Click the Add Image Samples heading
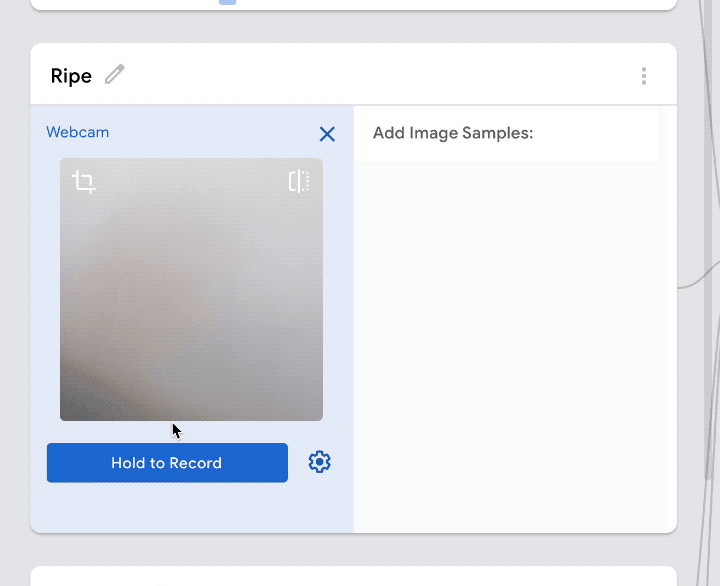Viewport: 720px width, 586px height. tap(453, 133)
